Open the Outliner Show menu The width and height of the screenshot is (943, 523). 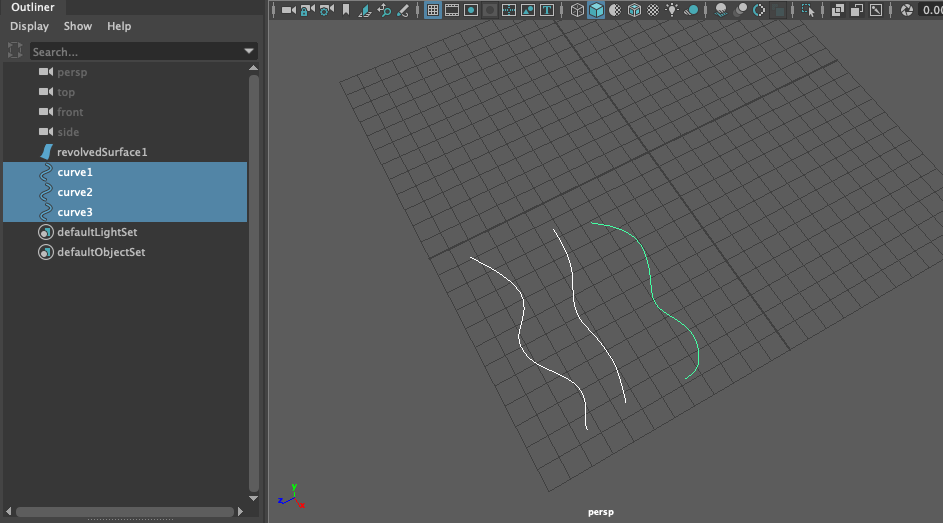point(77,26)
